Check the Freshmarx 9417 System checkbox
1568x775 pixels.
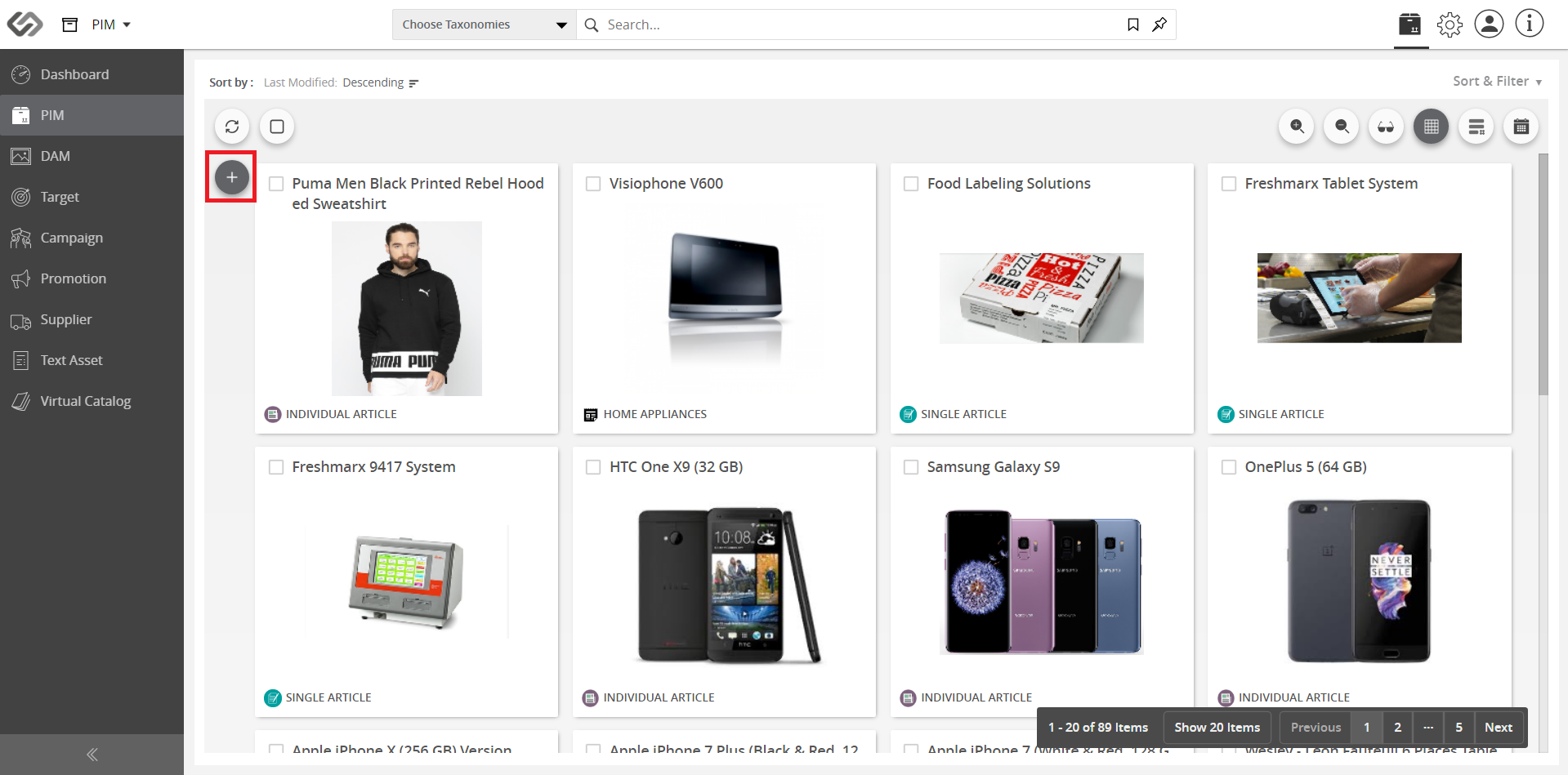pyautogui.click(x=276, y=467)
